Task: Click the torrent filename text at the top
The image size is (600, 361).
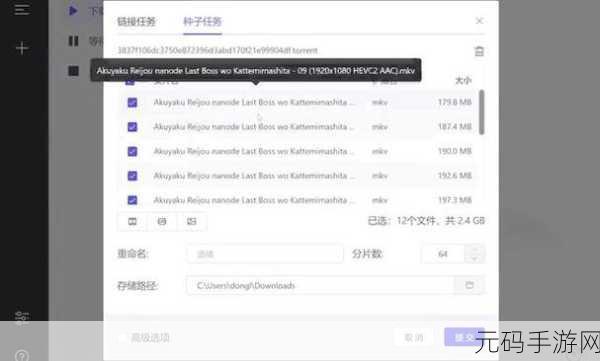Action: coord(217,51)
